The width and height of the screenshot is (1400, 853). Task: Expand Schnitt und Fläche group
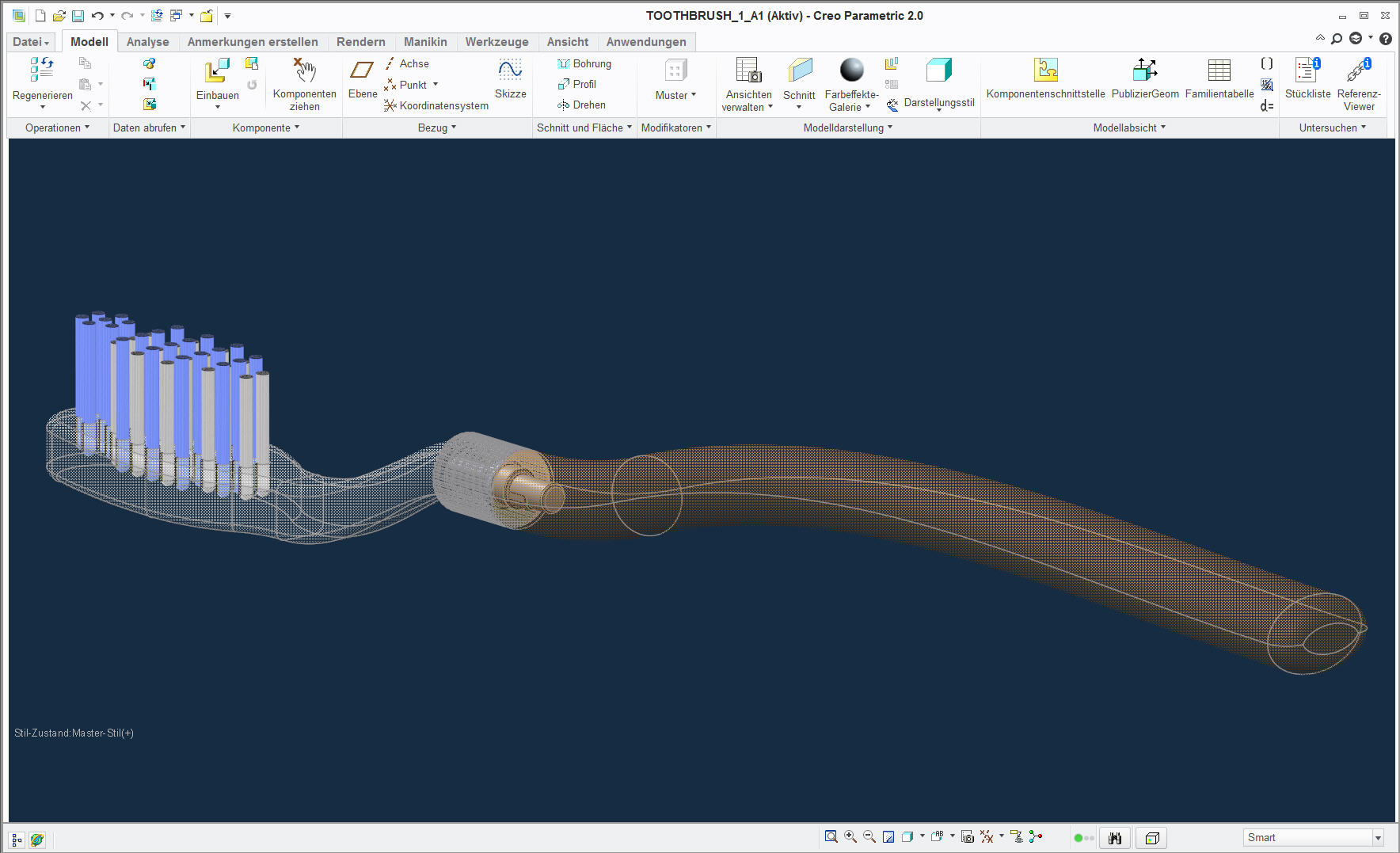coord(584,128)
